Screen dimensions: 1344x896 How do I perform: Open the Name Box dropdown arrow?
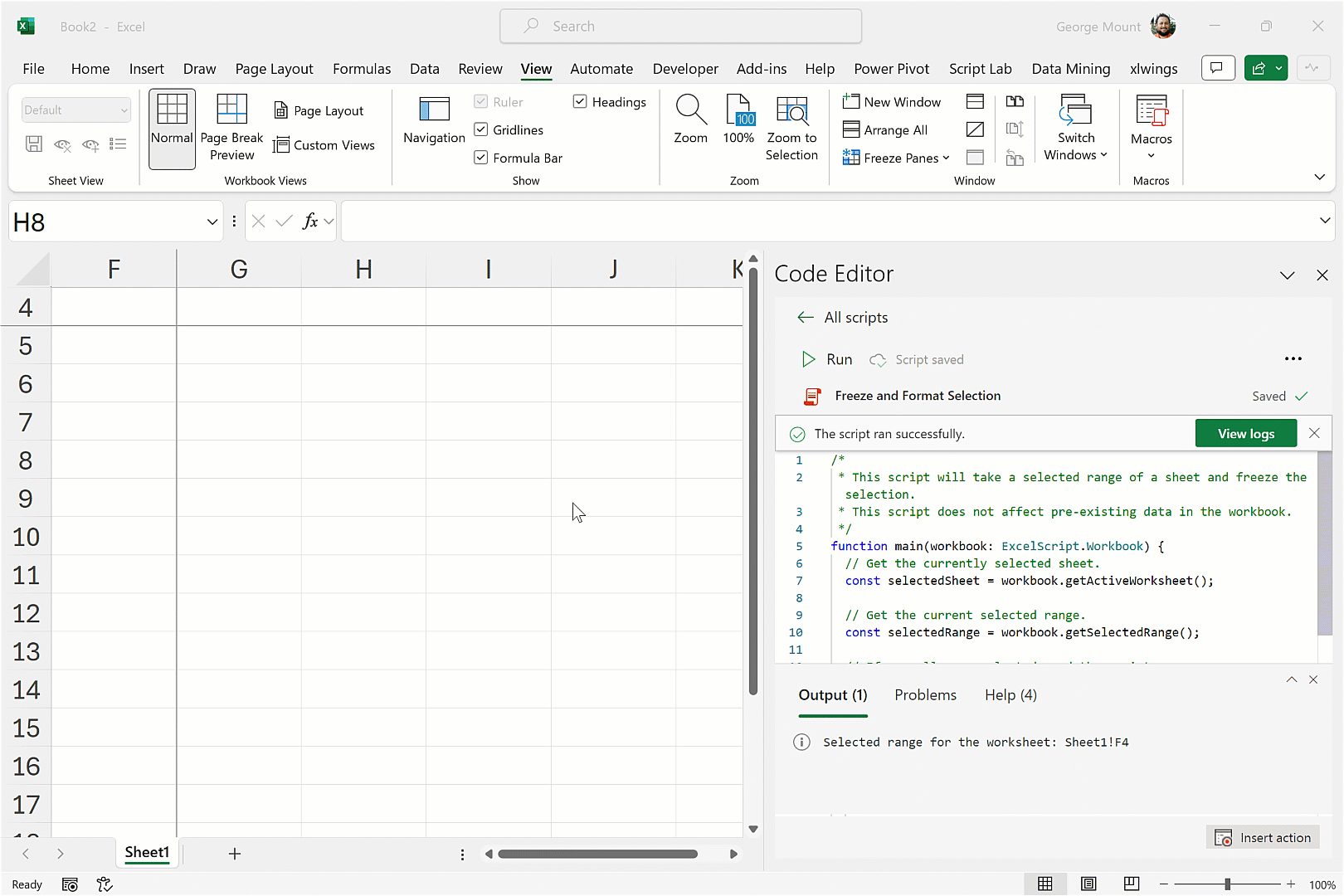(x=212, y=222)
